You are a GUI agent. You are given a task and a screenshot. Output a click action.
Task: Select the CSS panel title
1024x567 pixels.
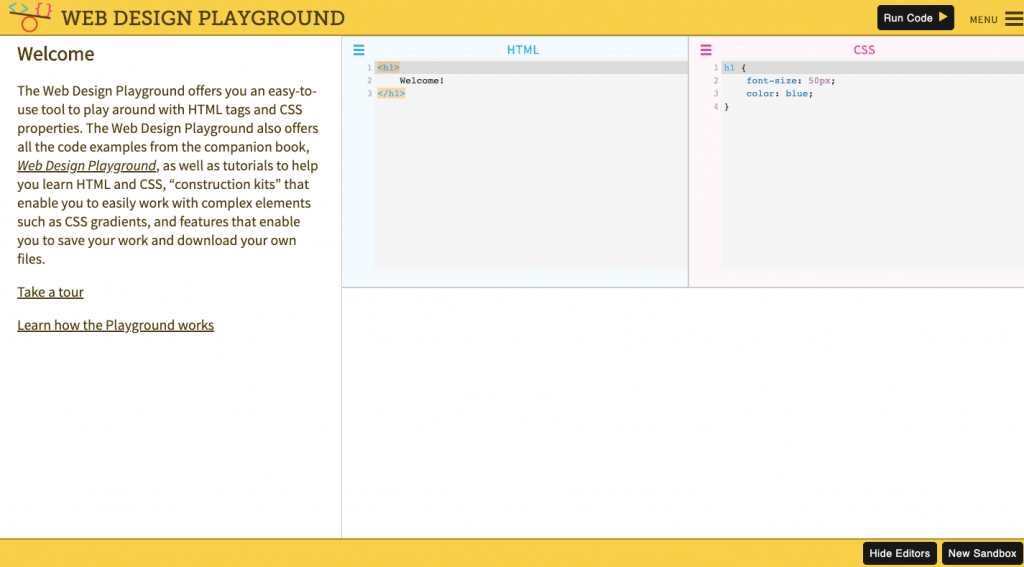pos(864,49)
